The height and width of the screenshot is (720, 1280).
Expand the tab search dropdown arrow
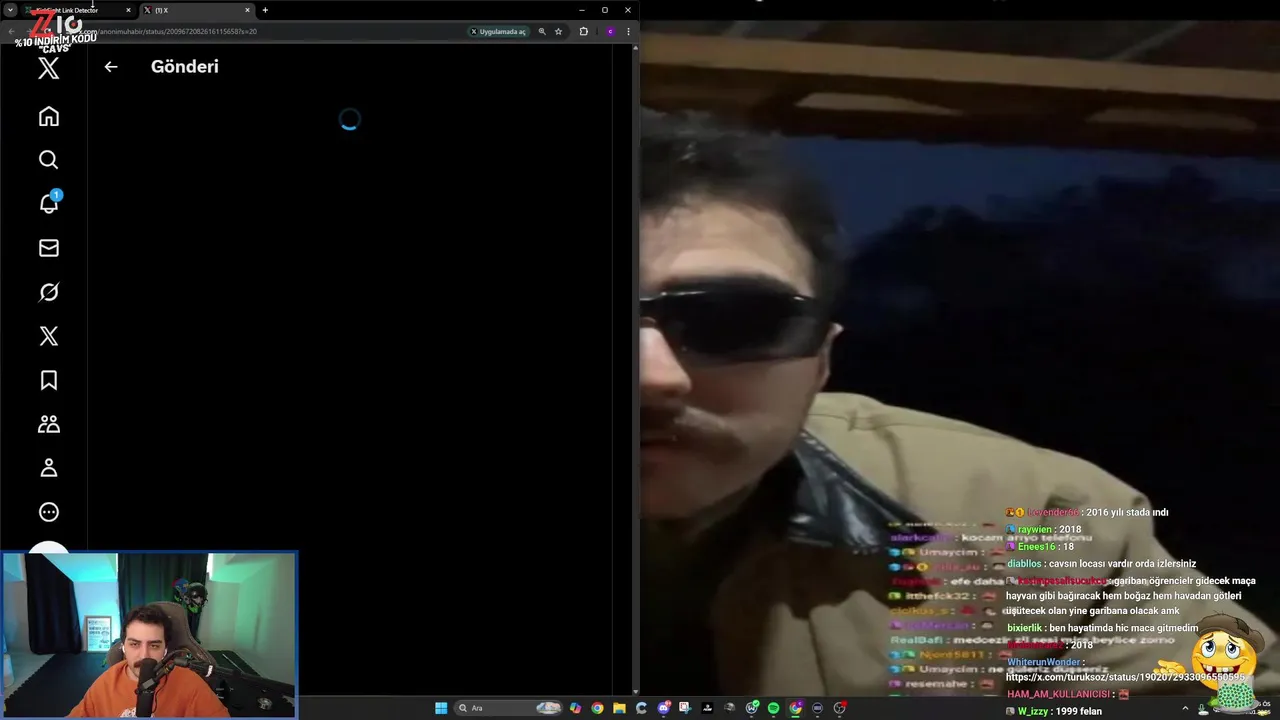coord(10,10)
